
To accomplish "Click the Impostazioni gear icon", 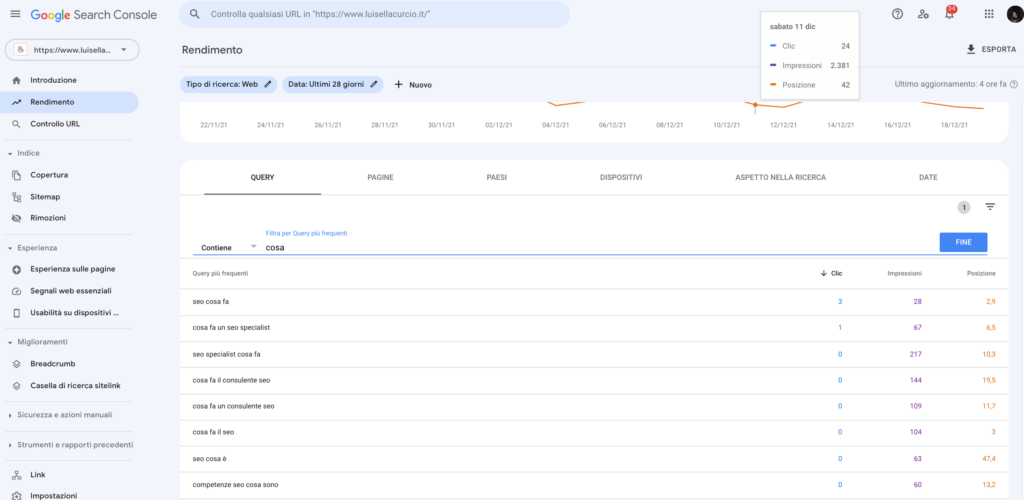I will [x=16, y=495].
